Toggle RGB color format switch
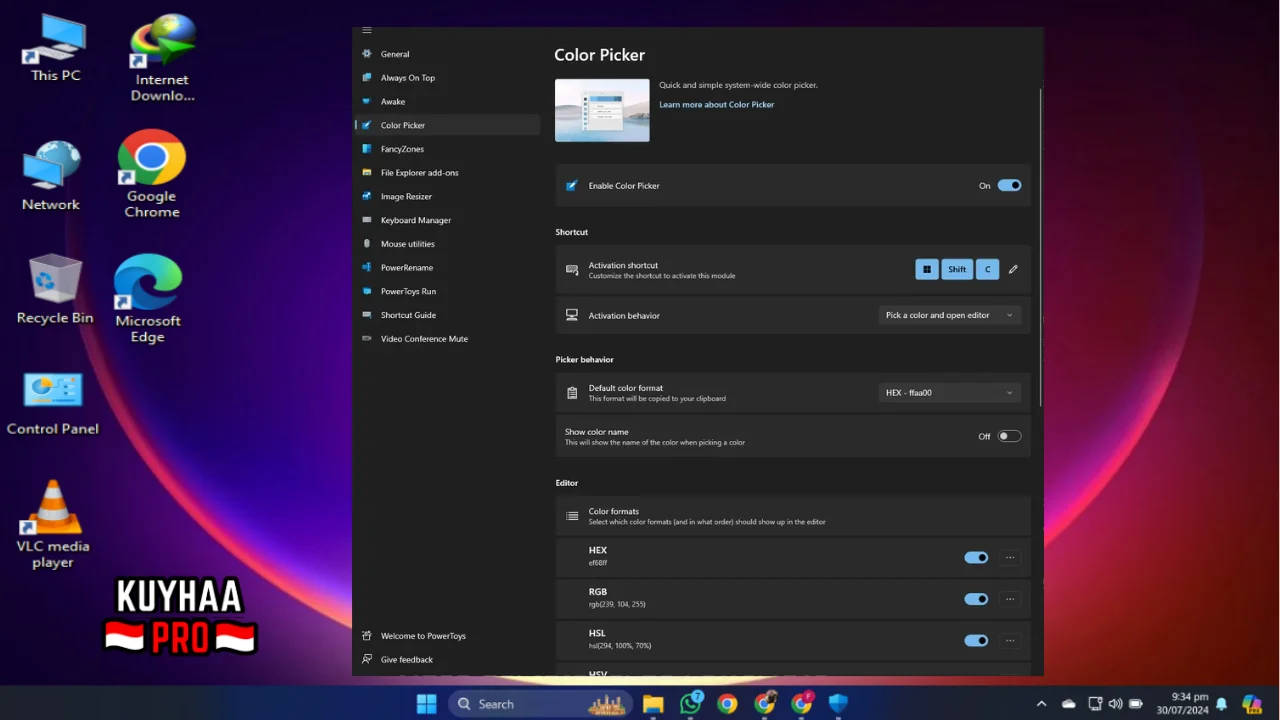The height and width of the screenshot is (720, 1280). coord(976,599)
